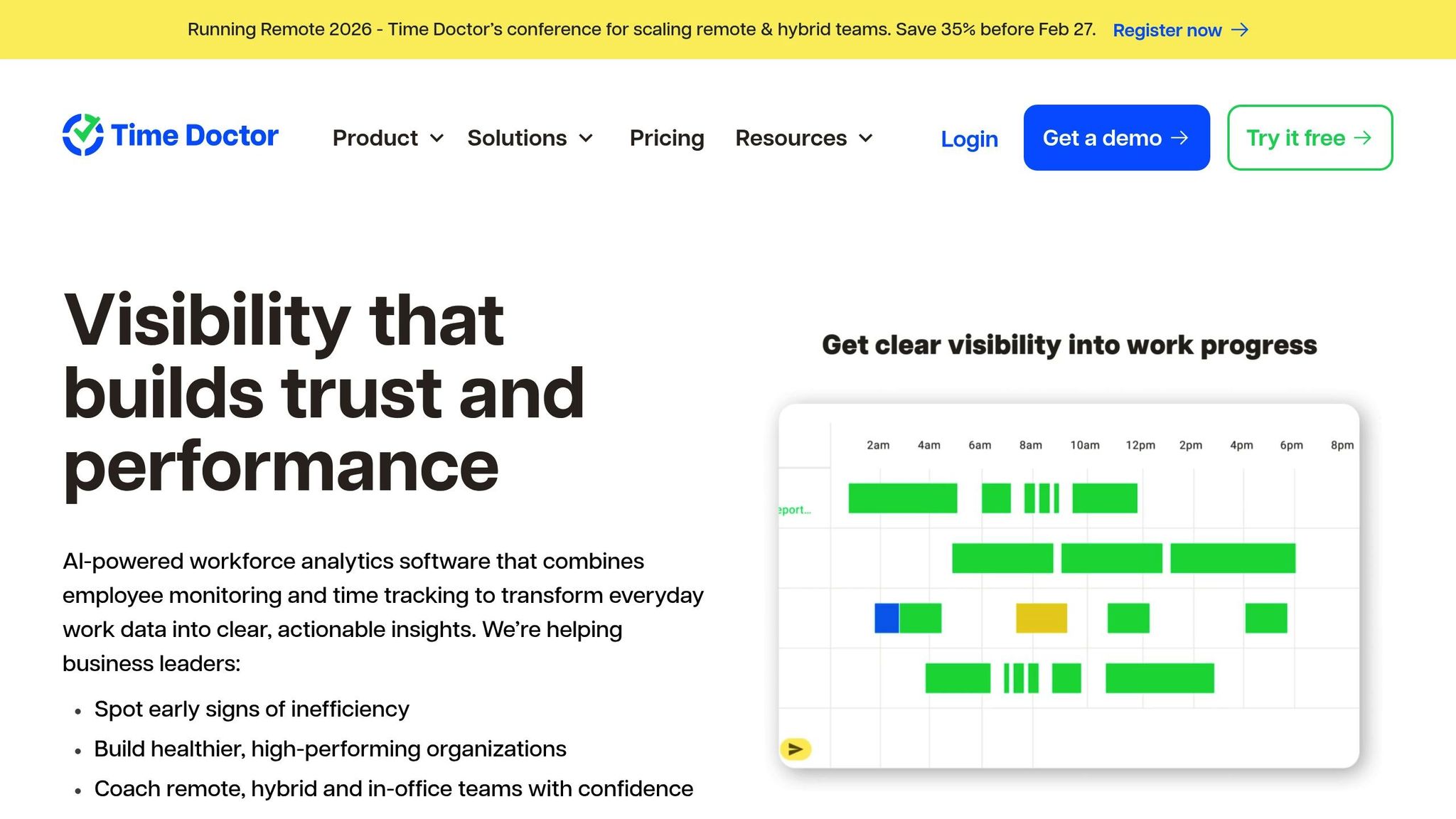Follow the Register now link
This screenshot has height=819, width=1456.
point(1167,31)
